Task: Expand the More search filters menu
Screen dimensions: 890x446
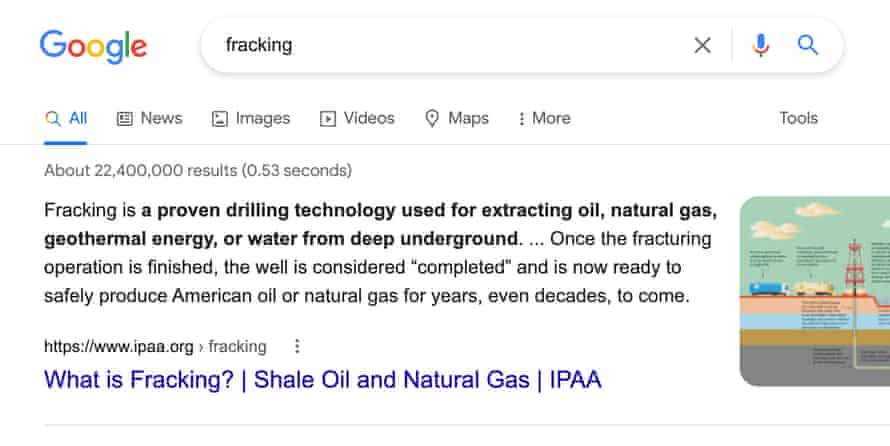Action: click(x=544, y=118)
